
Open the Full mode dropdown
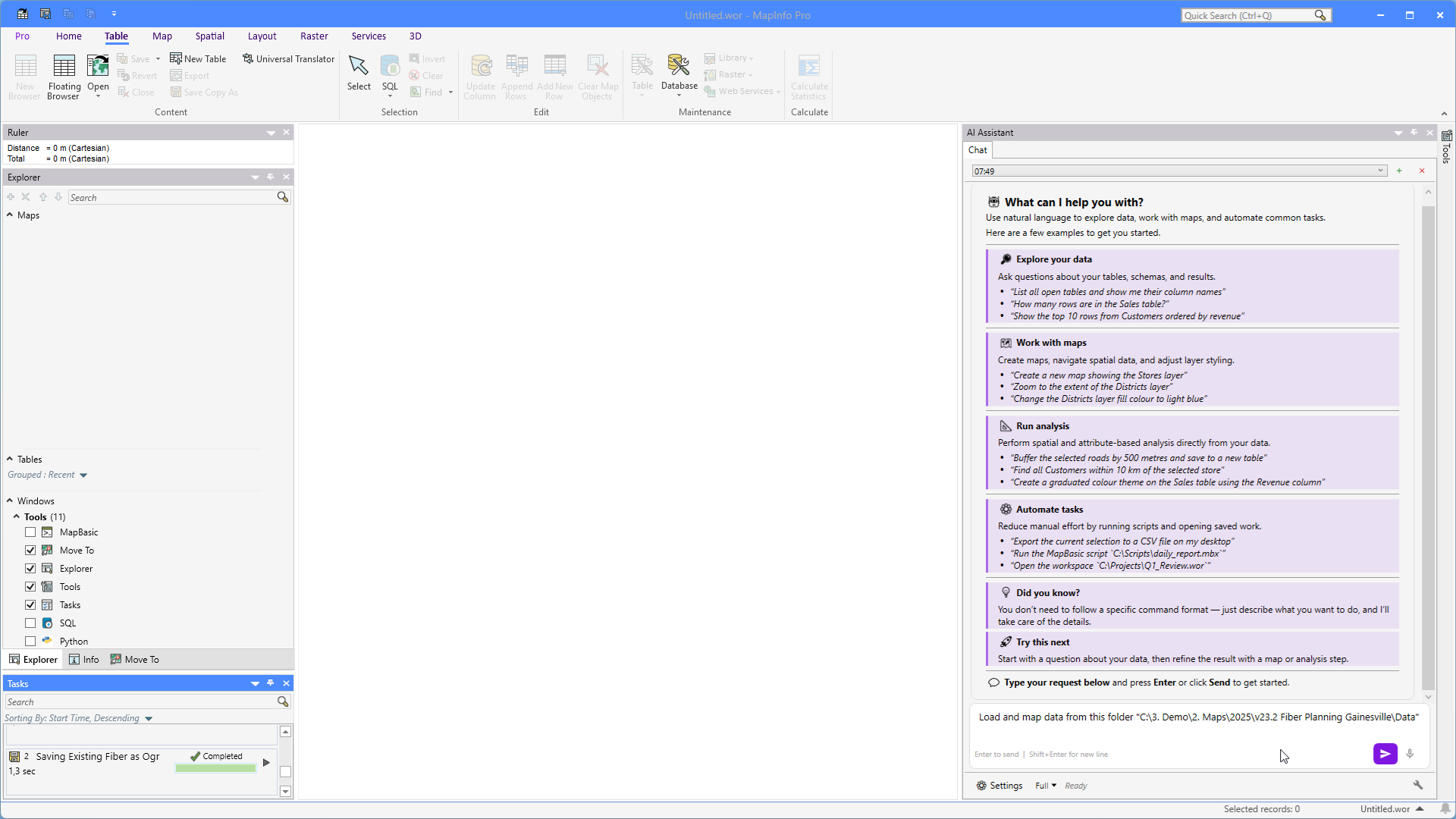pyautogui.click(x=1046, y=786)
